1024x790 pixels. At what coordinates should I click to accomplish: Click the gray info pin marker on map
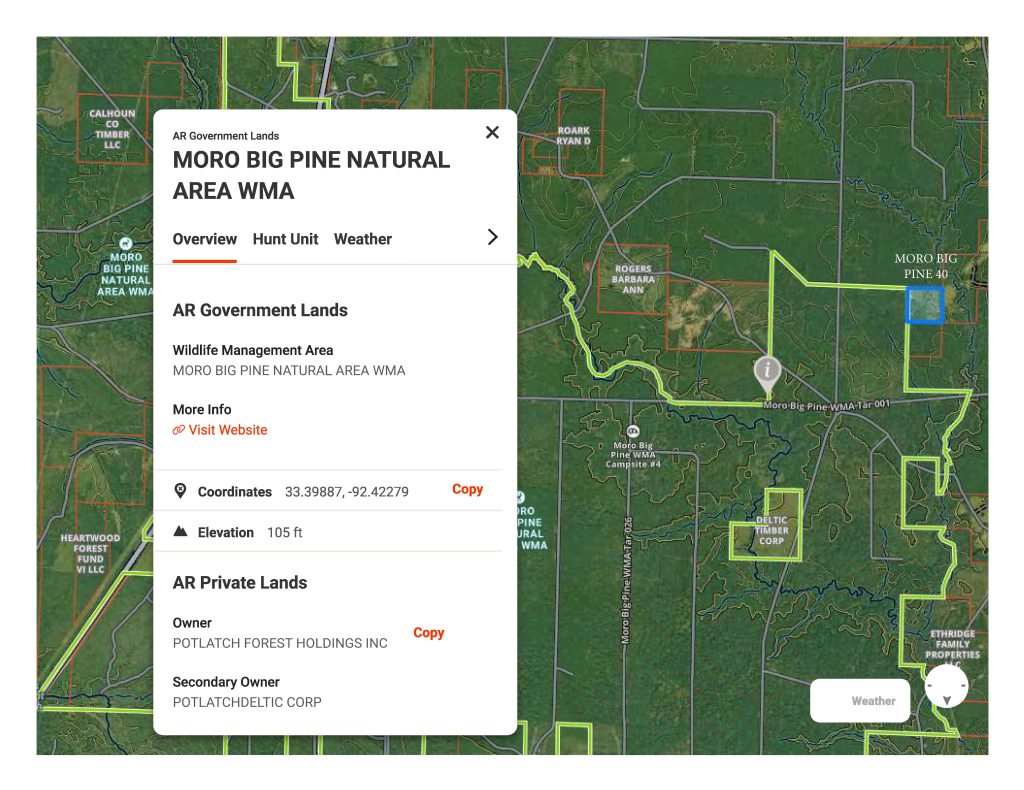click(x=767, y=371)
